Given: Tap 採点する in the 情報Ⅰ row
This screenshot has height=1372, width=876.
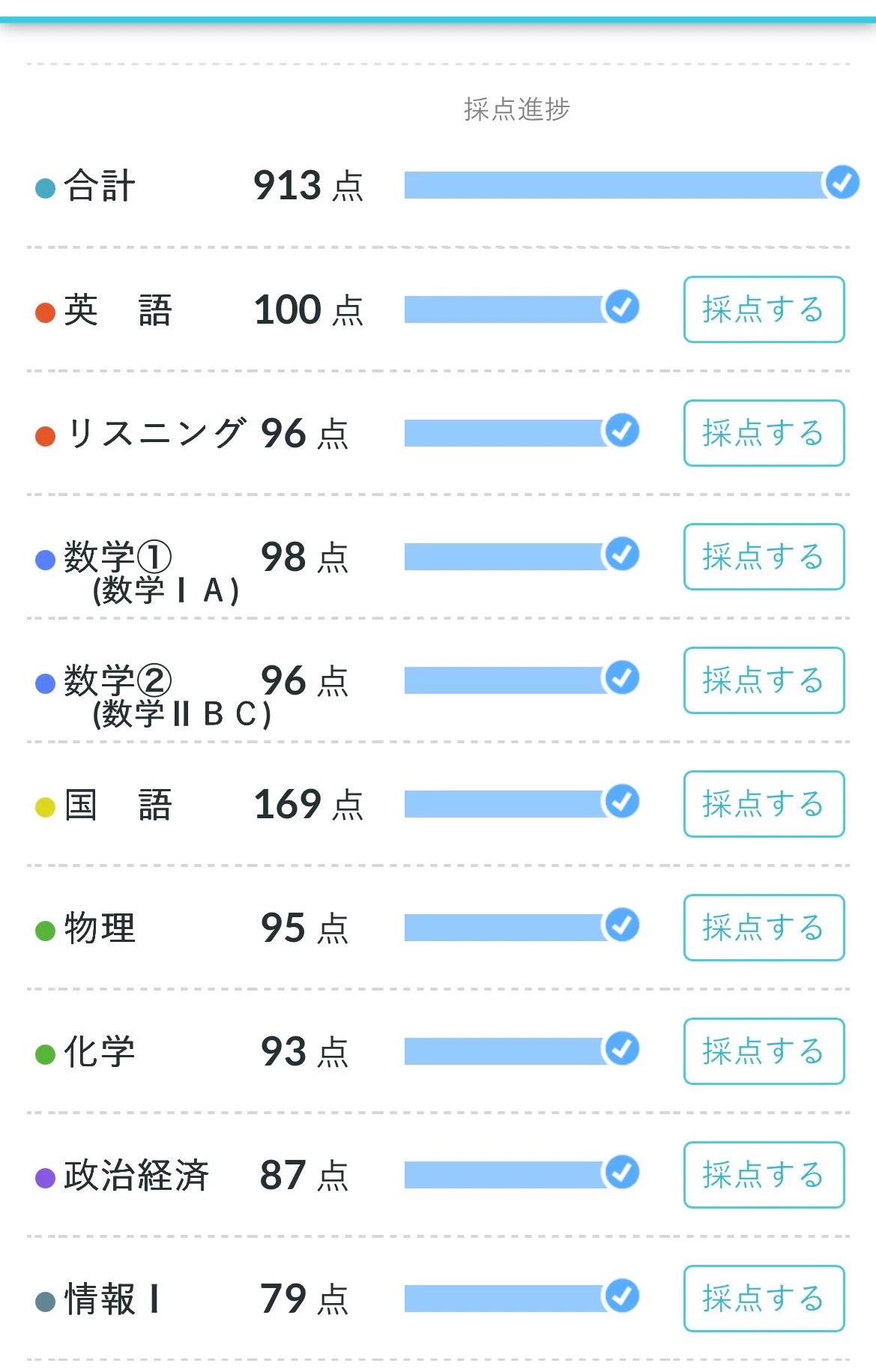Looking at the screenshot, I should (764, 1299).
